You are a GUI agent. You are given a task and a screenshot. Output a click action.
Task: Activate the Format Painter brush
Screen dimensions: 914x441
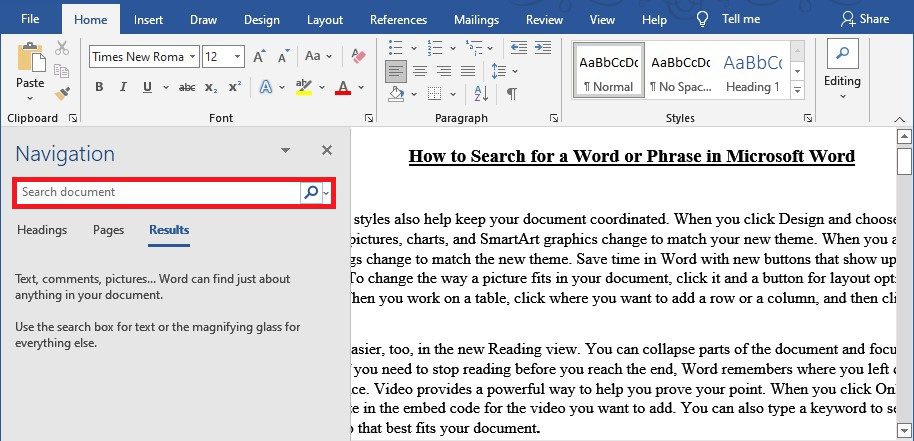[x=62, y=94]
